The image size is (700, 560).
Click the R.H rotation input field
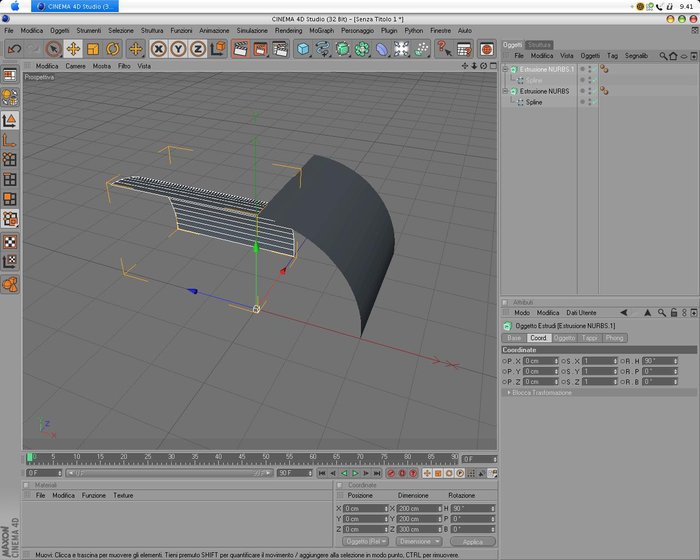coord(660,361)
